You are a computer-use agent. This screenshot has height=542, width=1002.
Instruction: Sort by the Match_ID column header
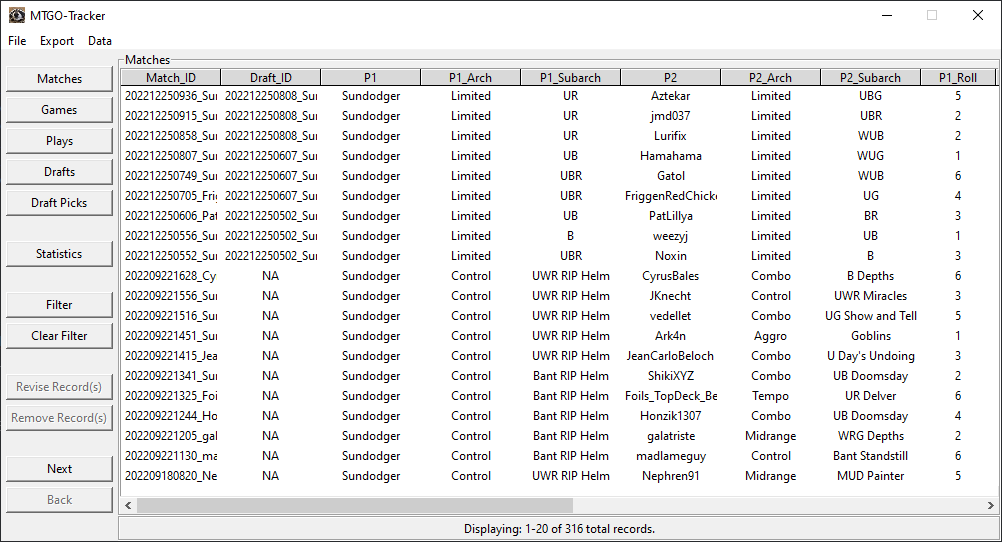(170, 77)
